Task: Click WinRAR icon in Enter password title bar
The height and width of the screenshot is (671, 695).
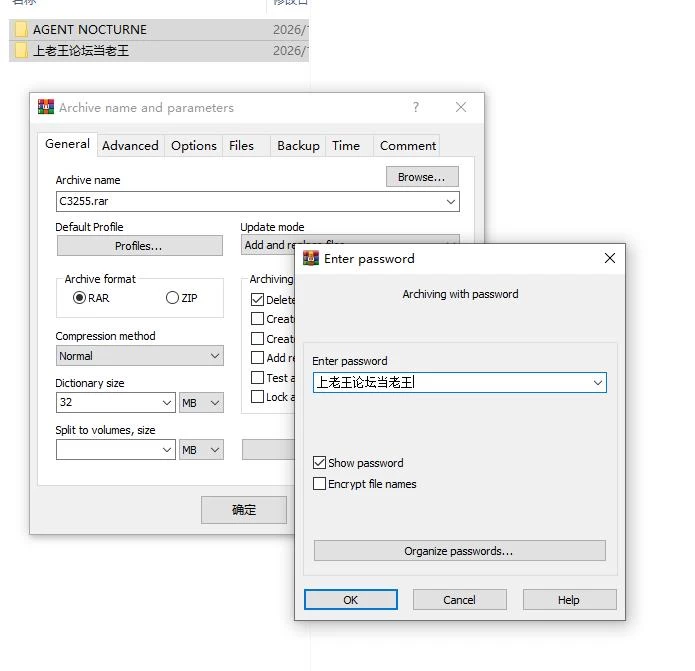Action: (311, 258)
